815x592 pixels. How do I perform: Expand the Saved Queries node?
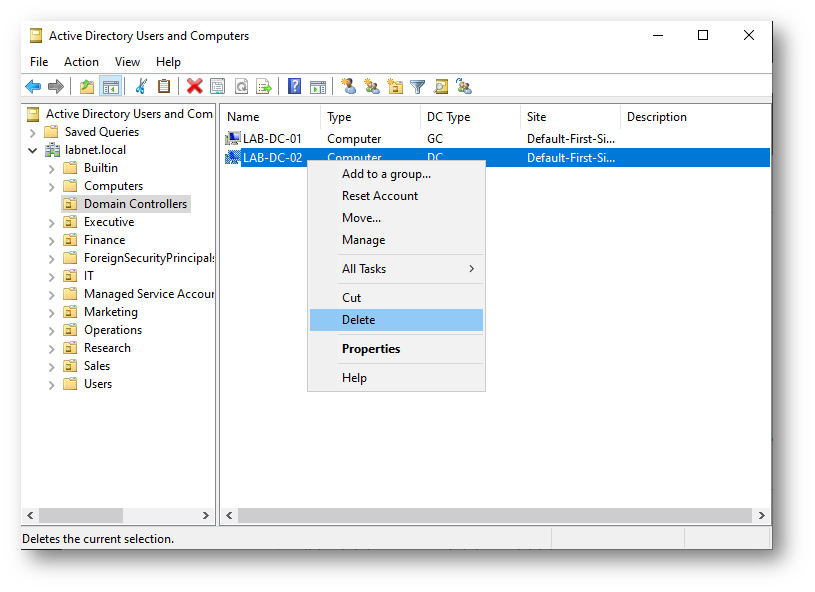(33, 133)
